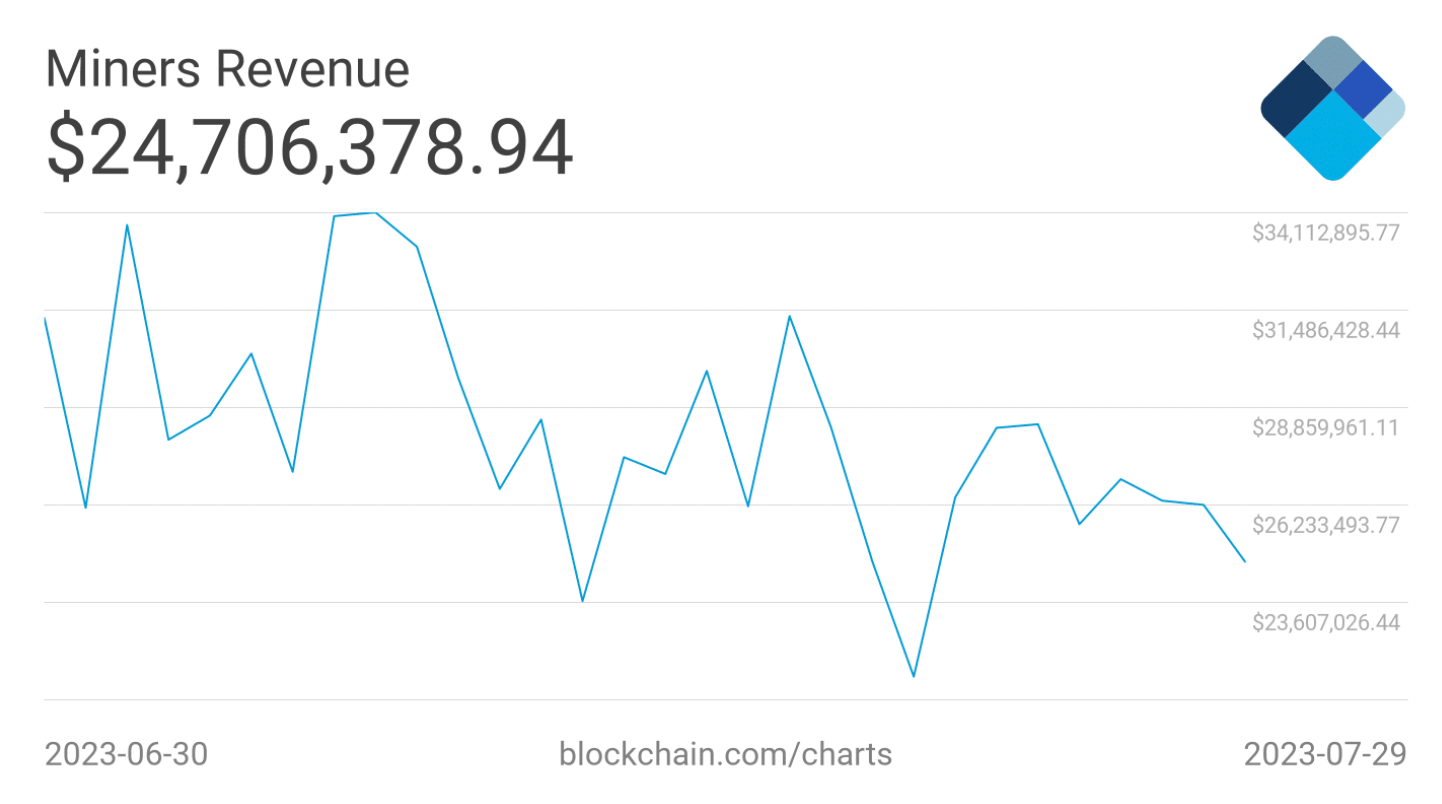Click the first data point of the line
This screenshot has height=804, width=1442.
(45, 318)
